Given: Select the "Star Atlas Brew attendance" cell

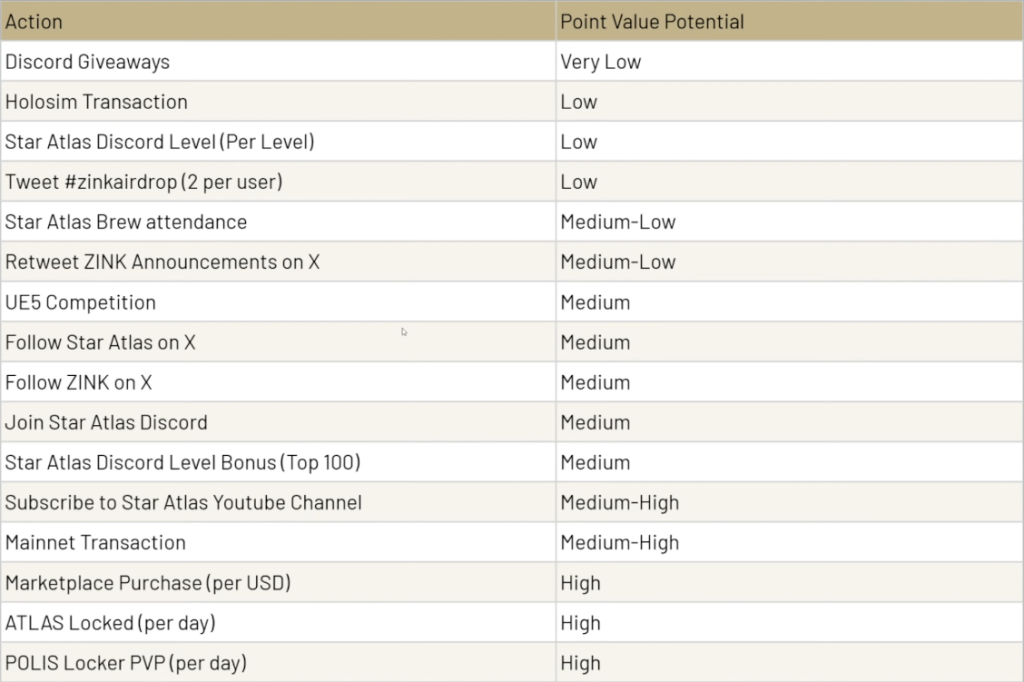Looking at the screenshot, I should click(126, 222).
